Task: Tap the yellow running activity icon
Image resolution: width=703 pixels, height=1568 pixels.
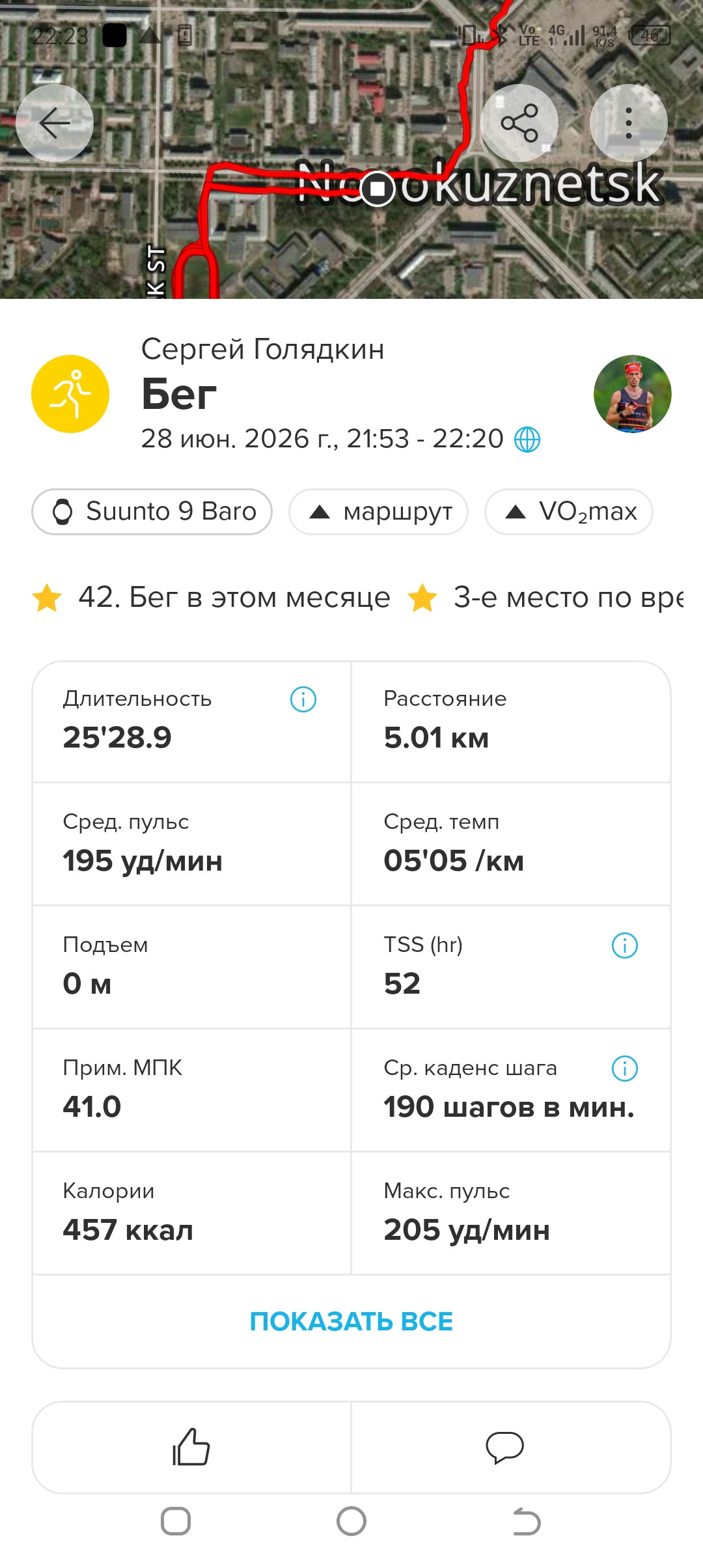Action: pyautogui.click(x=70, y=393)
